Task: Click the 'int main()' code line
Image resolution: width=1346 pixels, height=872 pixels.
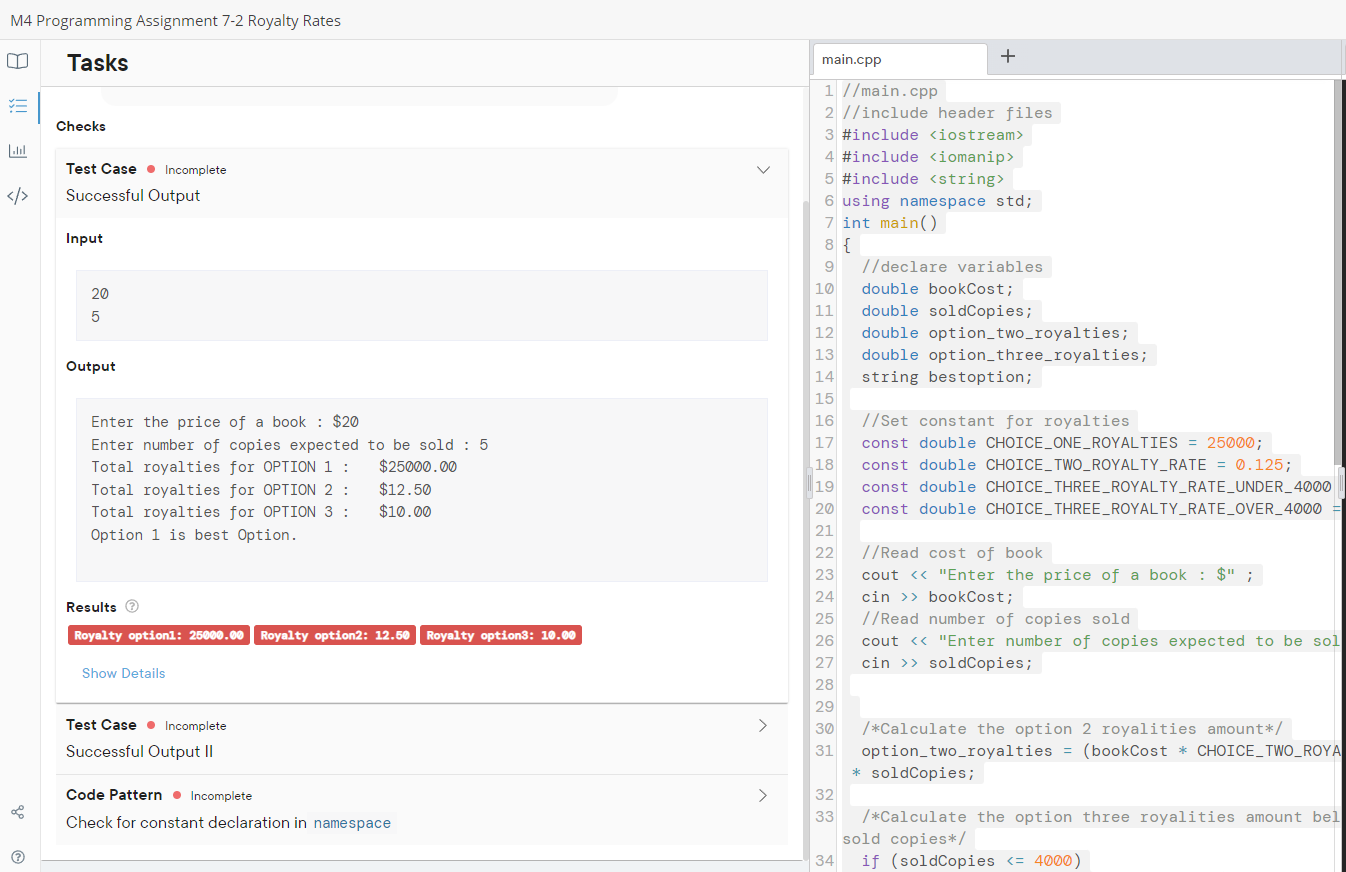Action: 889,223
